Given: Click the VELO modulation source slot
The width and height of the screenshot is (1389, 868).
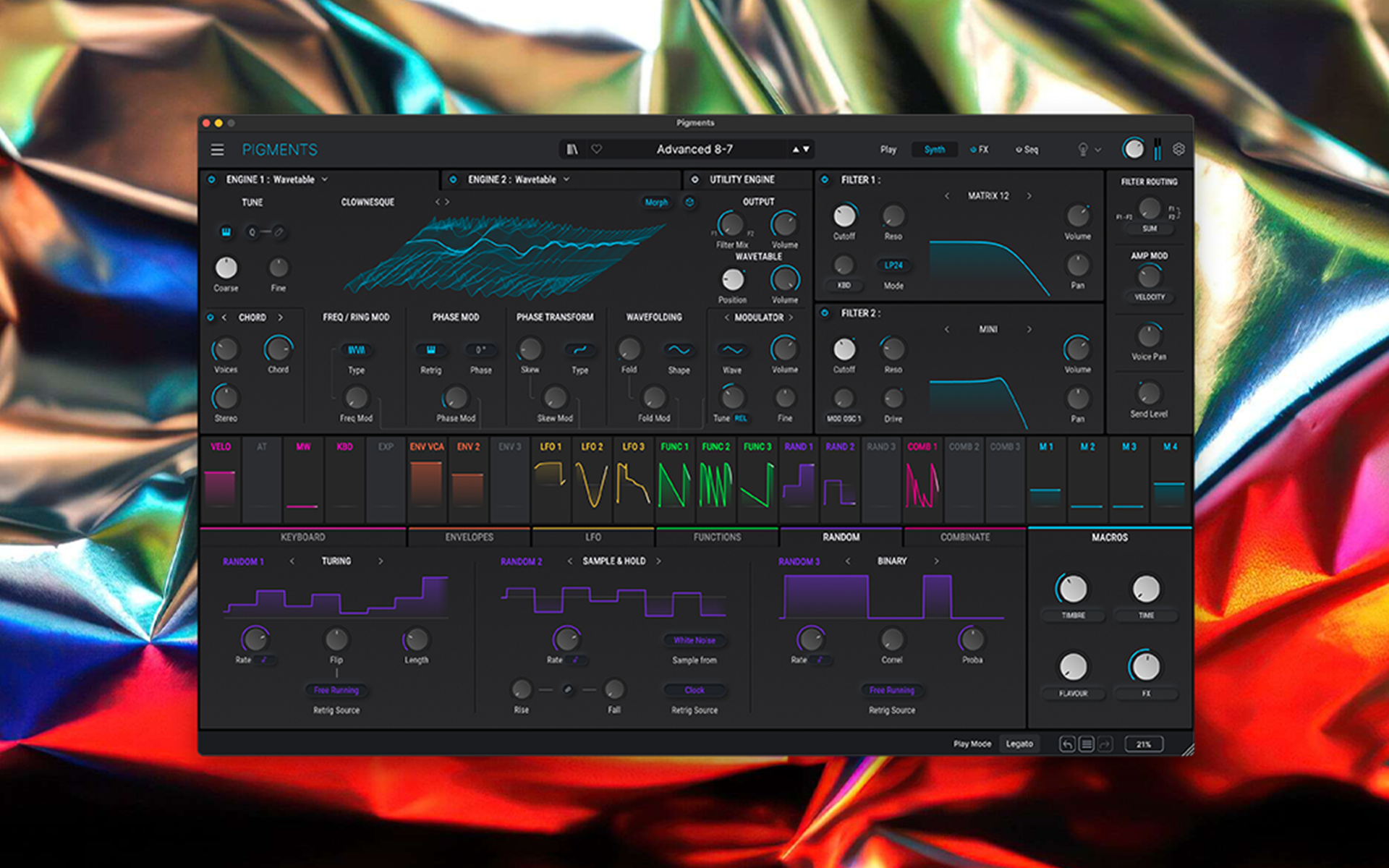Looking at the screenshot, I should click(221, 480).
